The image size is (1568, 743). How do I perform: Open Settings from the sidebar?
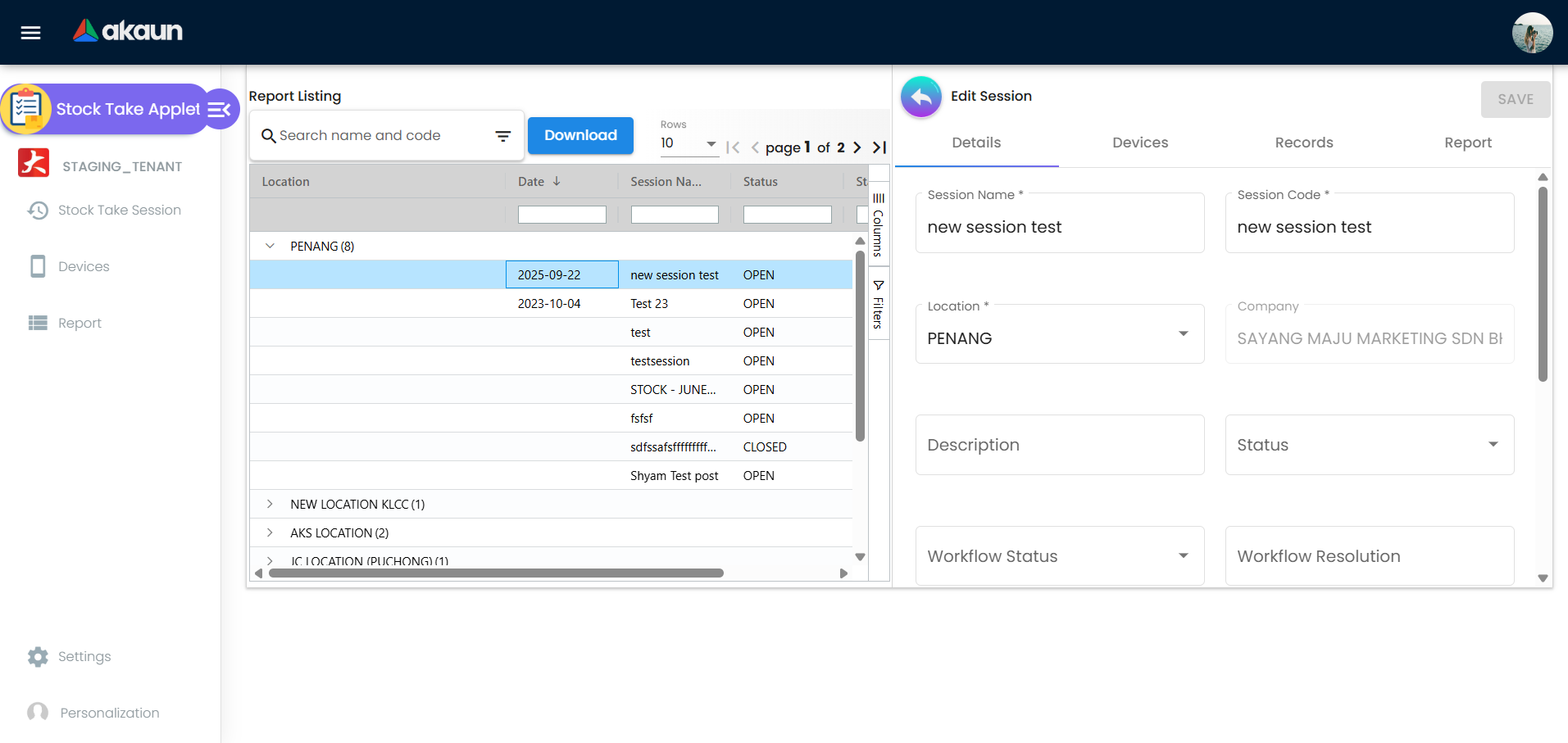(x=84, y=656)
